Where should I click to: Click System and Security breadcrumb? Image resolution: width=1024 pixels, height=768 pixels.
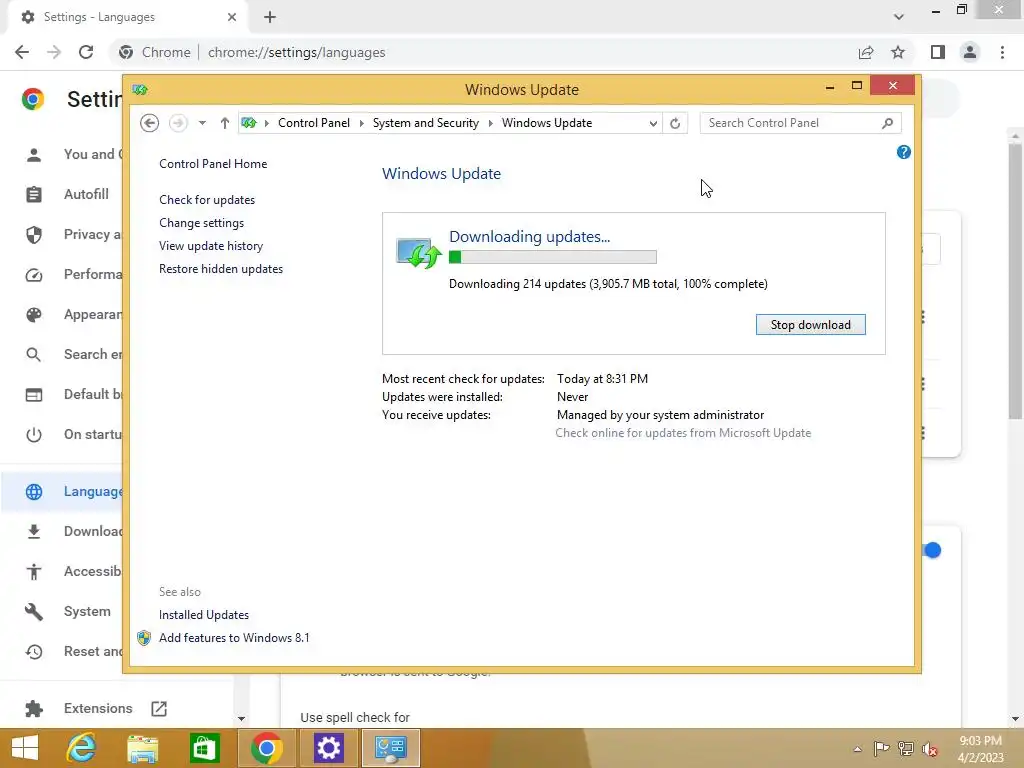pos(426,123)
